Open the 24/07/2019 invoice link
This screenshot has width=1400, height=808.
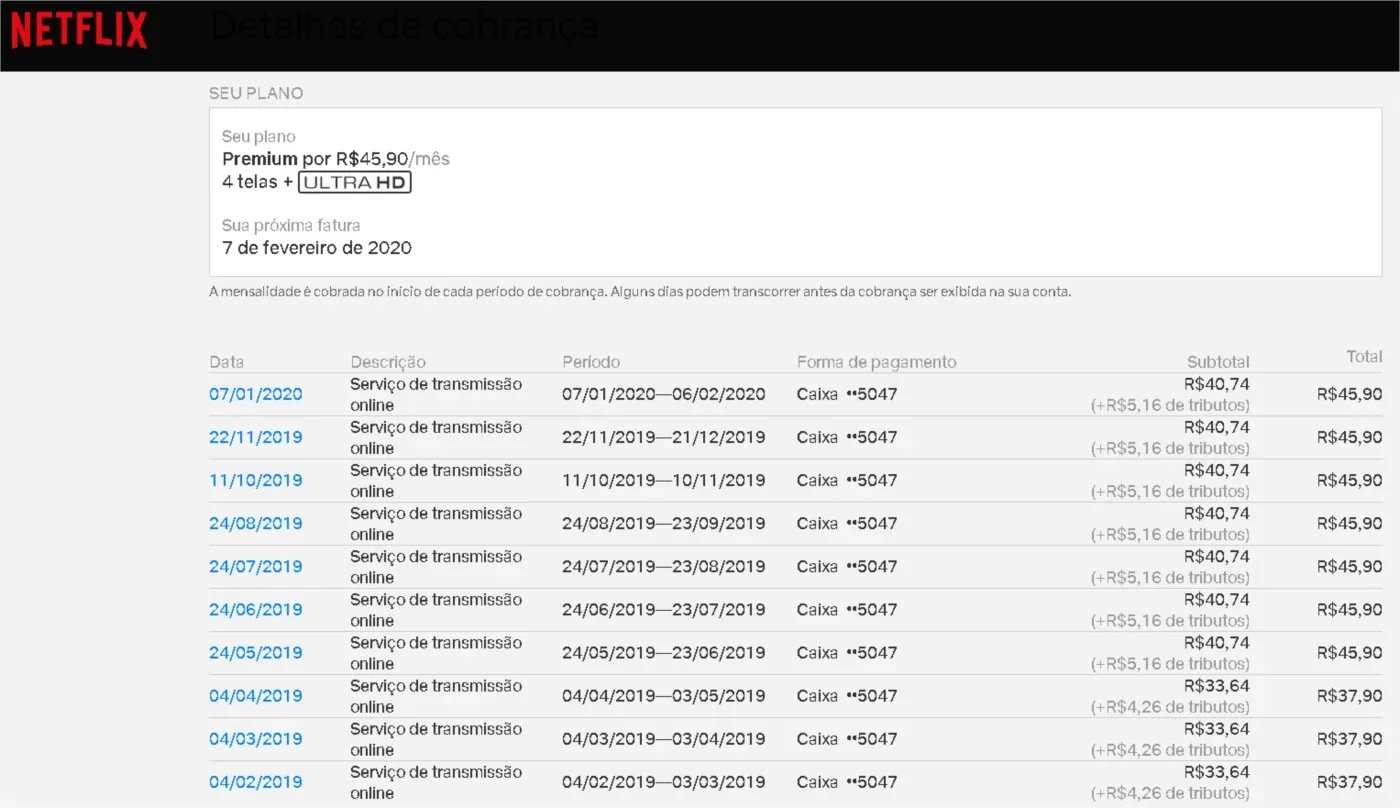[x=256, y=566]
